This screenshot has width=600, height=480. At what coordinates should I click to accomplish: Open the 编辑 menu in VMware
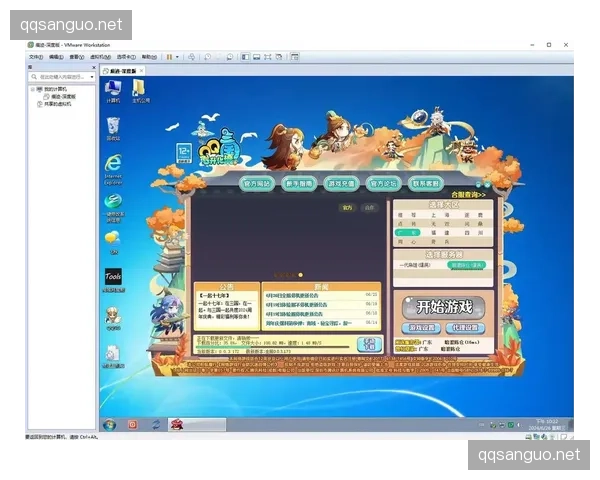tap(56, 57)
